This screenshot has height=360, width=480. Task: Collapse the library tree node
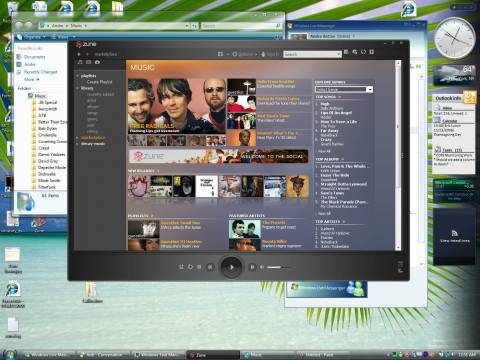[x=77, y=88]
